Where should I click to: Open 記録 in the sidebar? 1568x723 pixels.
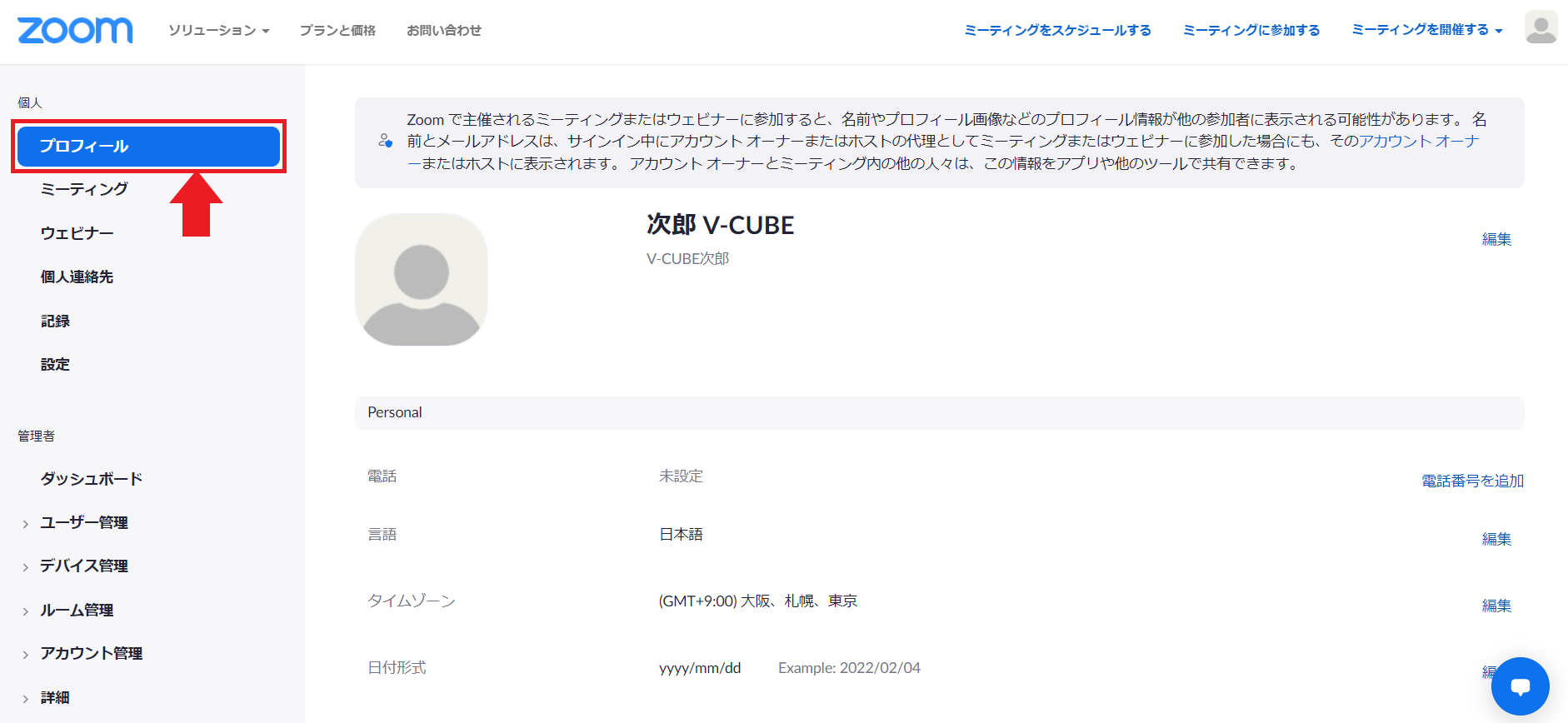pos(55,321)
